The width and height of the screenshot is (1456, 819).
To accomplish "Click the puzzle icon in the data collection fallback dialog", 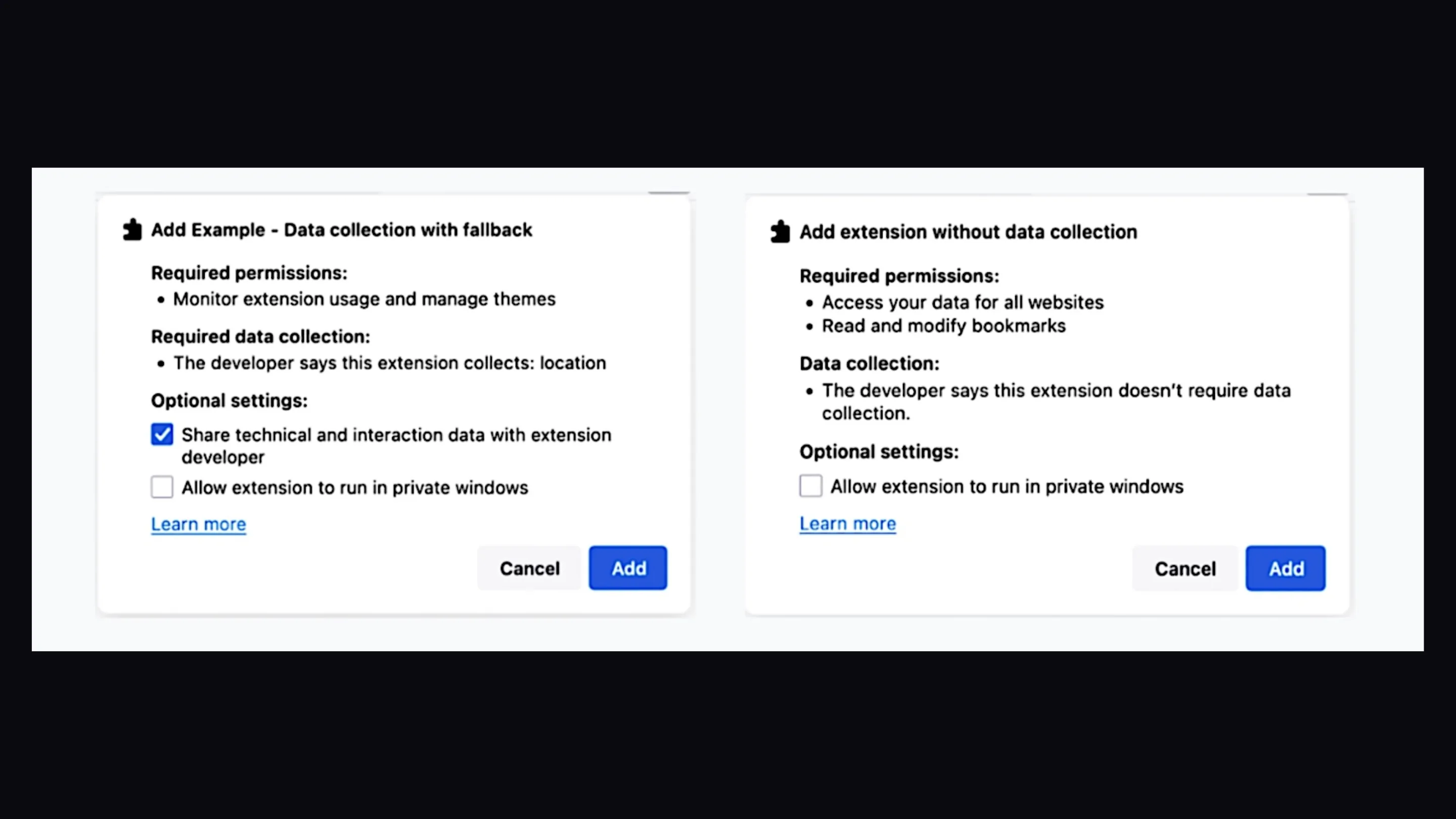I will click(x=132, y=230).
